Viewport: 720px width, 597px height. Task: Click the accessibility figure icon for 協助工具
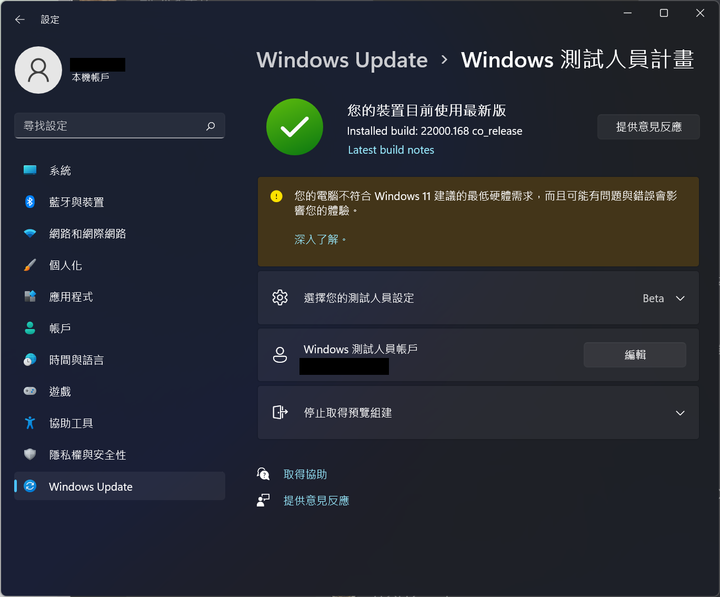pyautogui.click(x=30, y=422)
